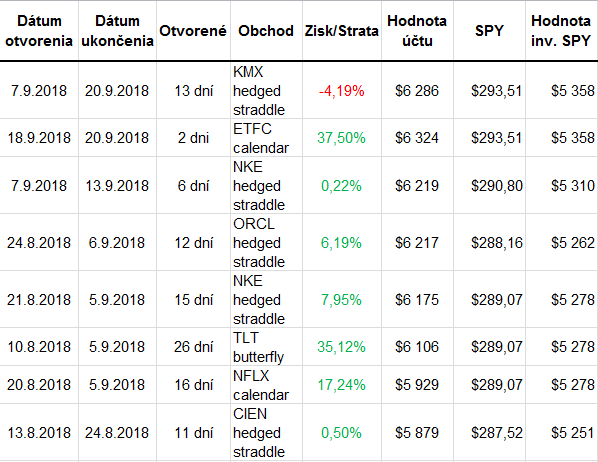Select the 24.8.2018 opening date cell
The height and width of the screenshot is (462, 598).
coord(39,242)
